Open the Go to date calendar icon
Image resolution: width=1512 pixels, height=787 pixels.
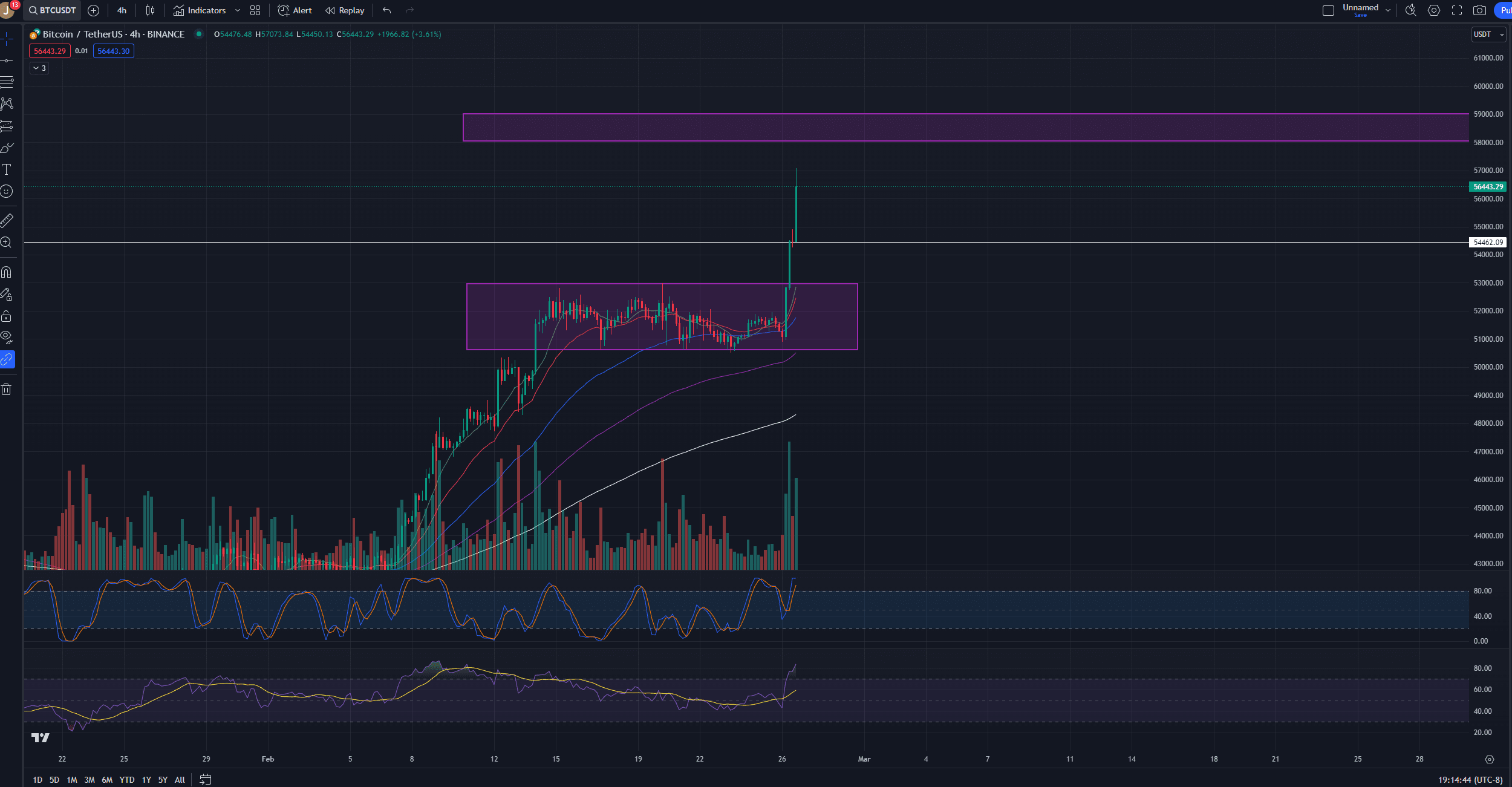click(x=206, y=780)
